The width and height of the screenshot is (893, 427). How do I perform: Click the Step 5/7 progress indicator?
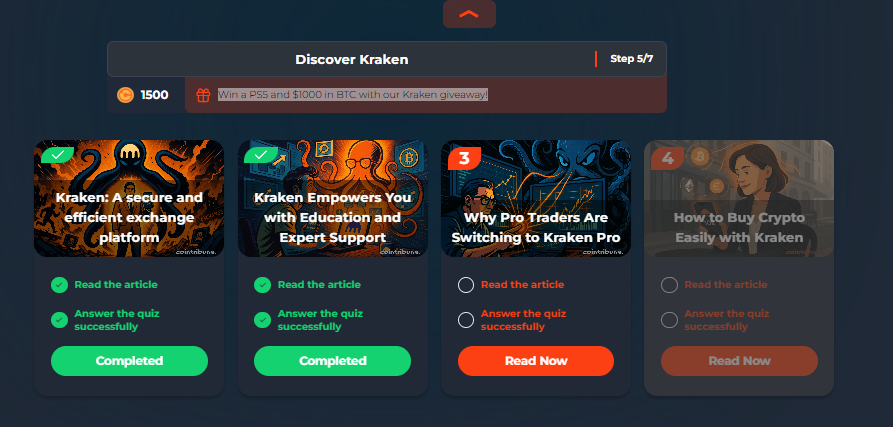632,59
